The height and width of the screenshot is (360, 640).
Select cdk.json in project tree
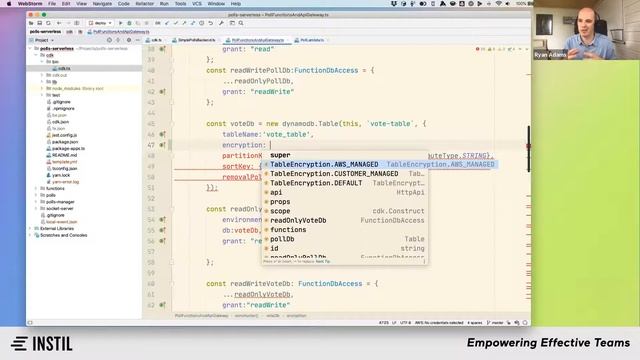pos(60,122)
